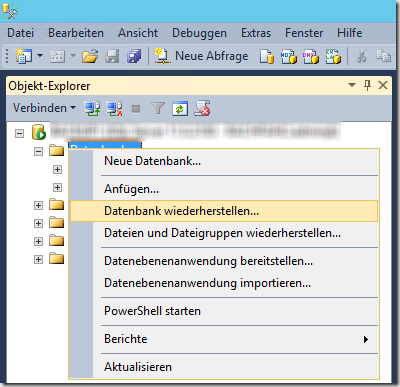Open the new project dropdown arrow
Image resolution: width=400 pixels, height=387 pixels.
40,56
